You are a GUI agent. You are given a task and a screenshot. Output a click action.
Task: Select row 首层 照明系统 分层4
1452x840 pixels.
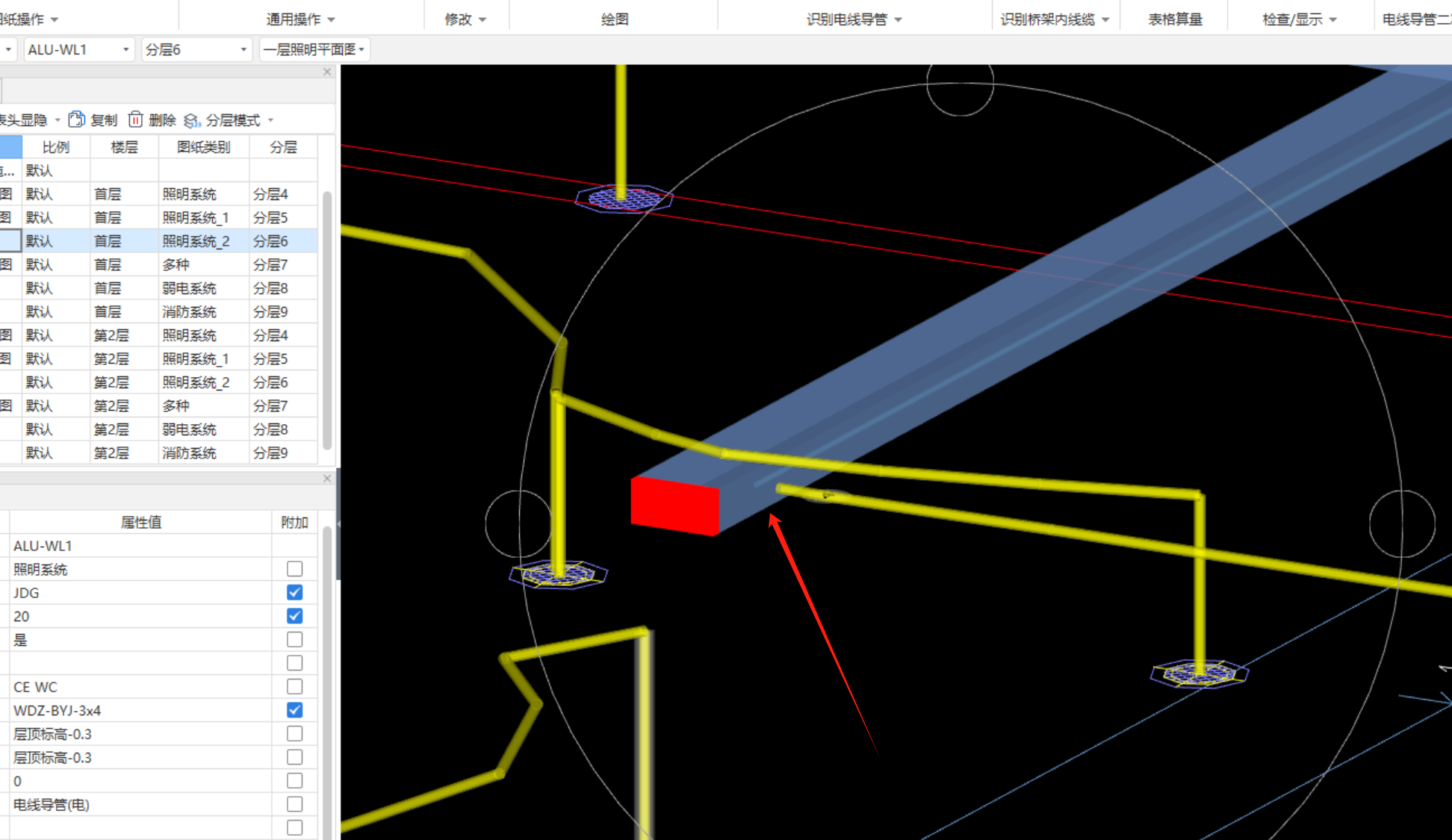(158, 194)
